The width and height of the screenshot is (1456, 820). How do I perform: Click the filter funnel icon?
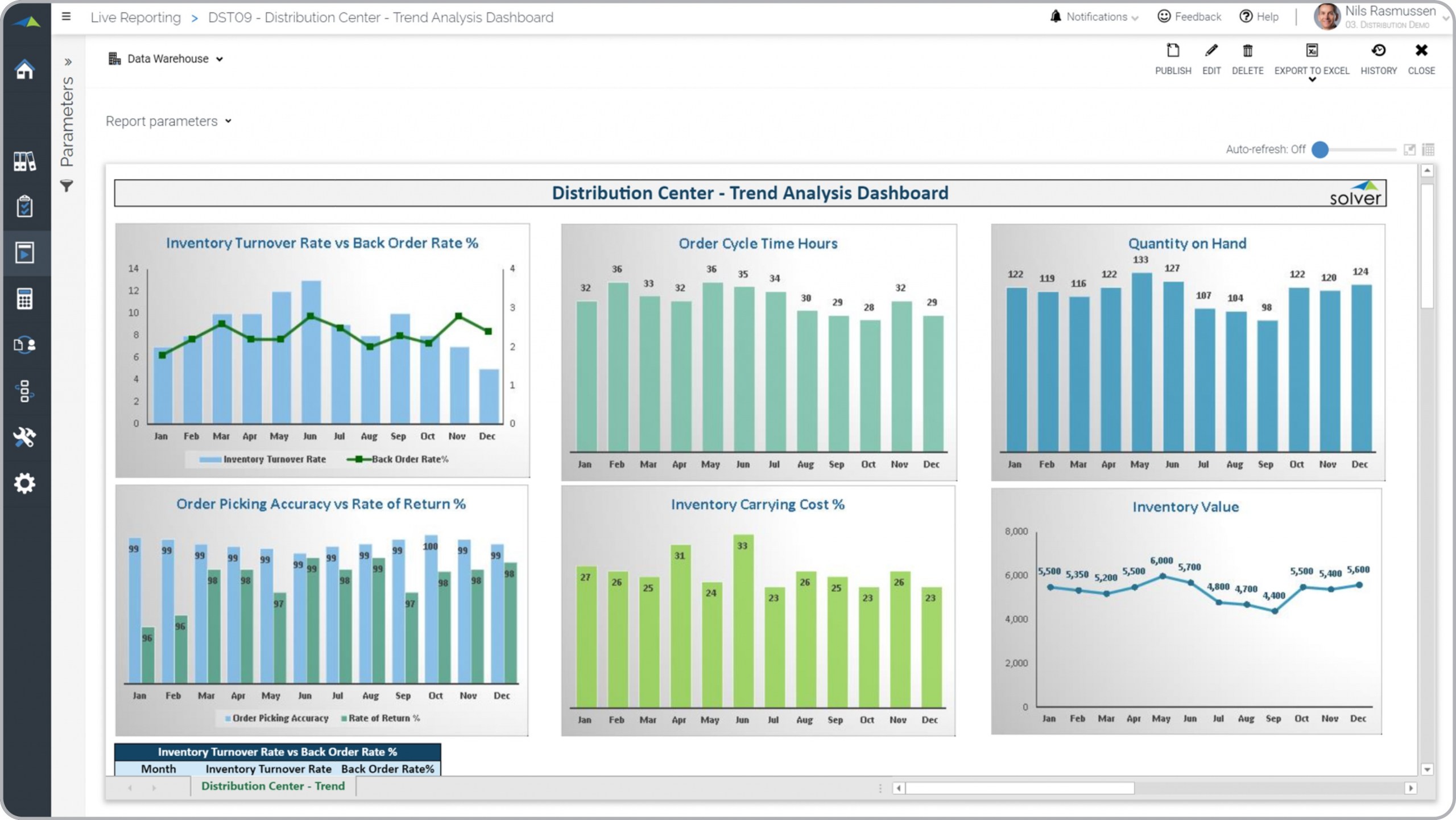[67, 186]
